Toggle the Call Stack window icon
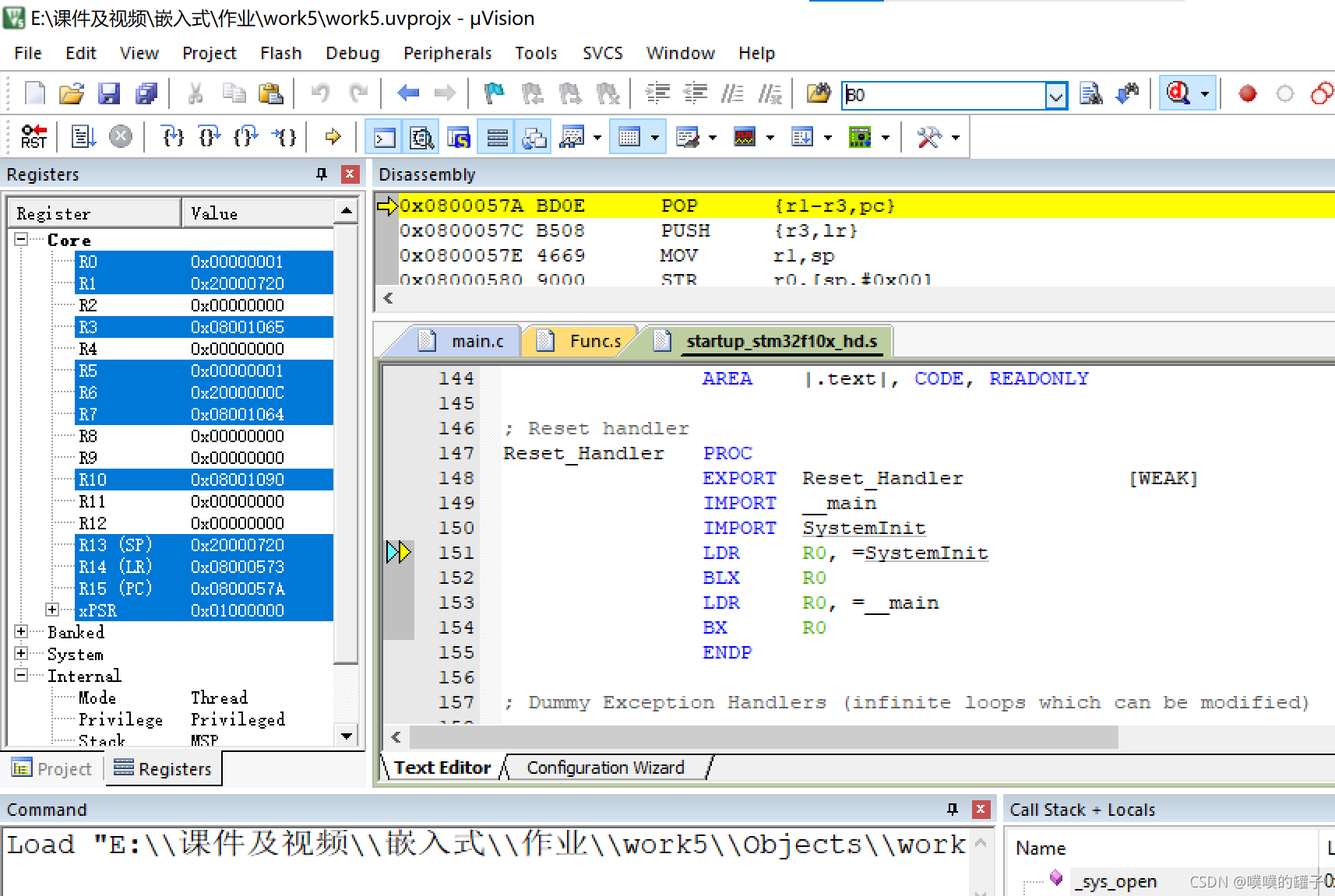Screen dimensions: 1335x896 point(534,138)
